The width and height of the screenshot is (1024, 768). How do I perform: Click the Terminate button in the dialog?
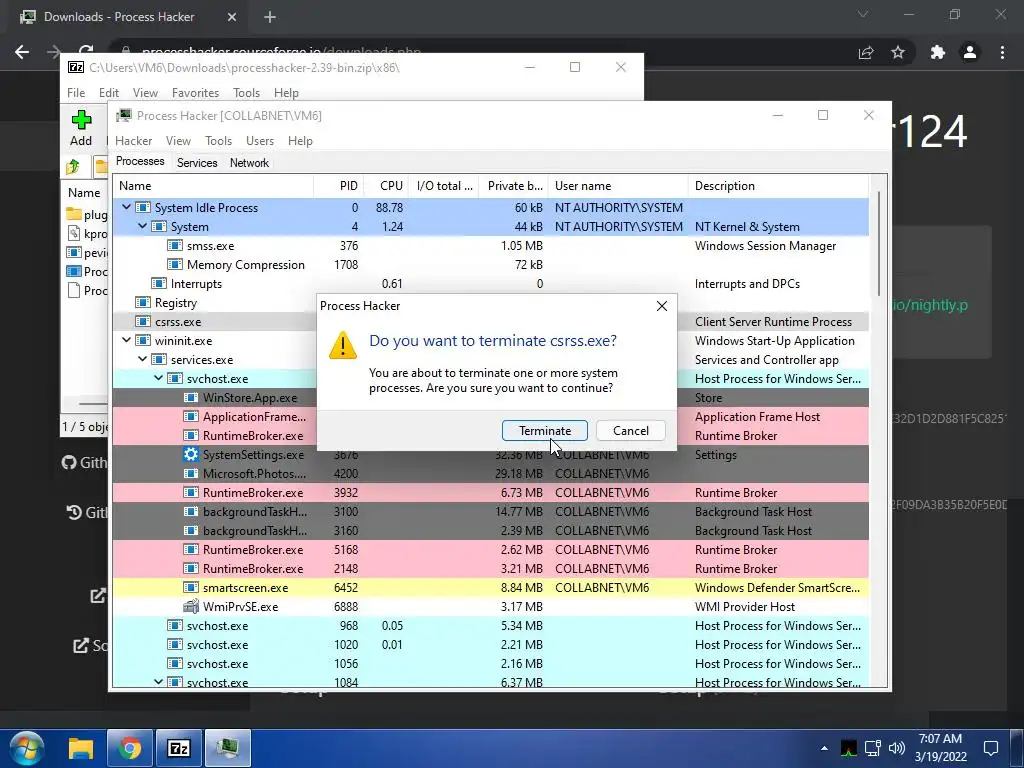pos(545,430)
